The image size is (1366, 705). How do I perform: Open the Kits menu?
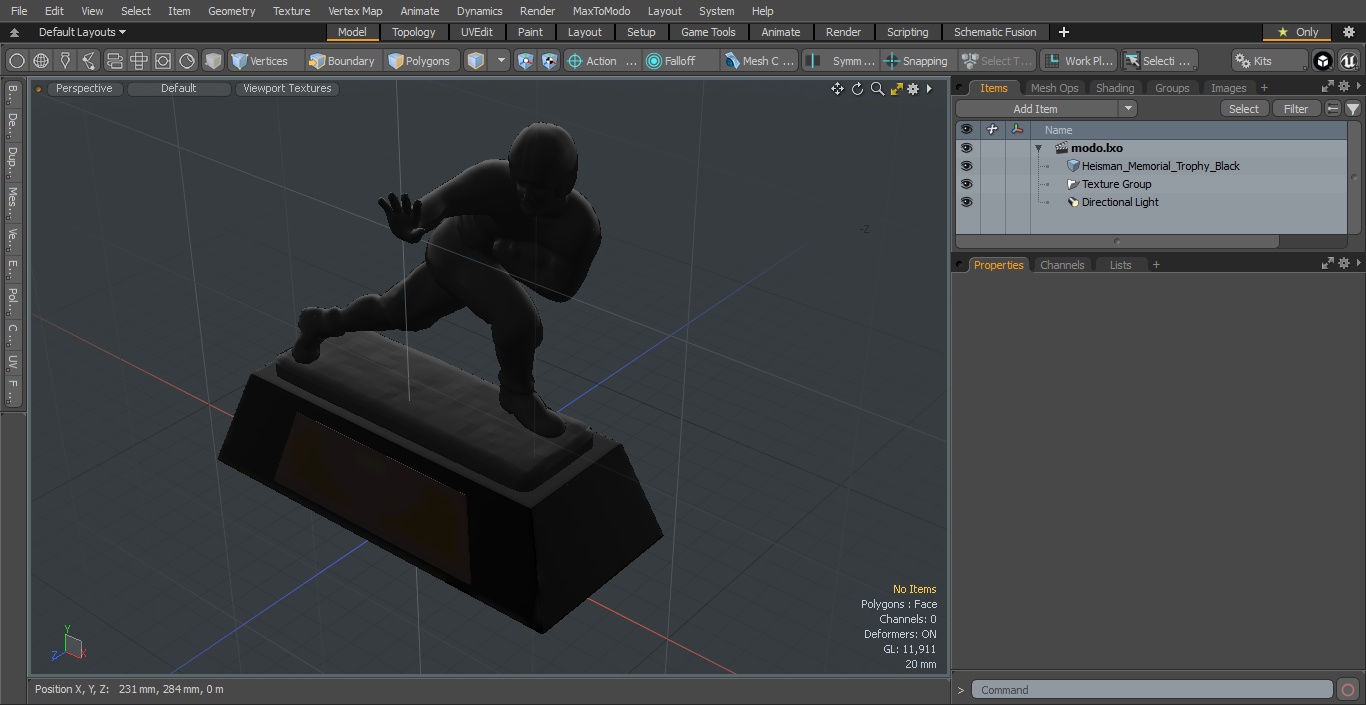pos(1268,61)
